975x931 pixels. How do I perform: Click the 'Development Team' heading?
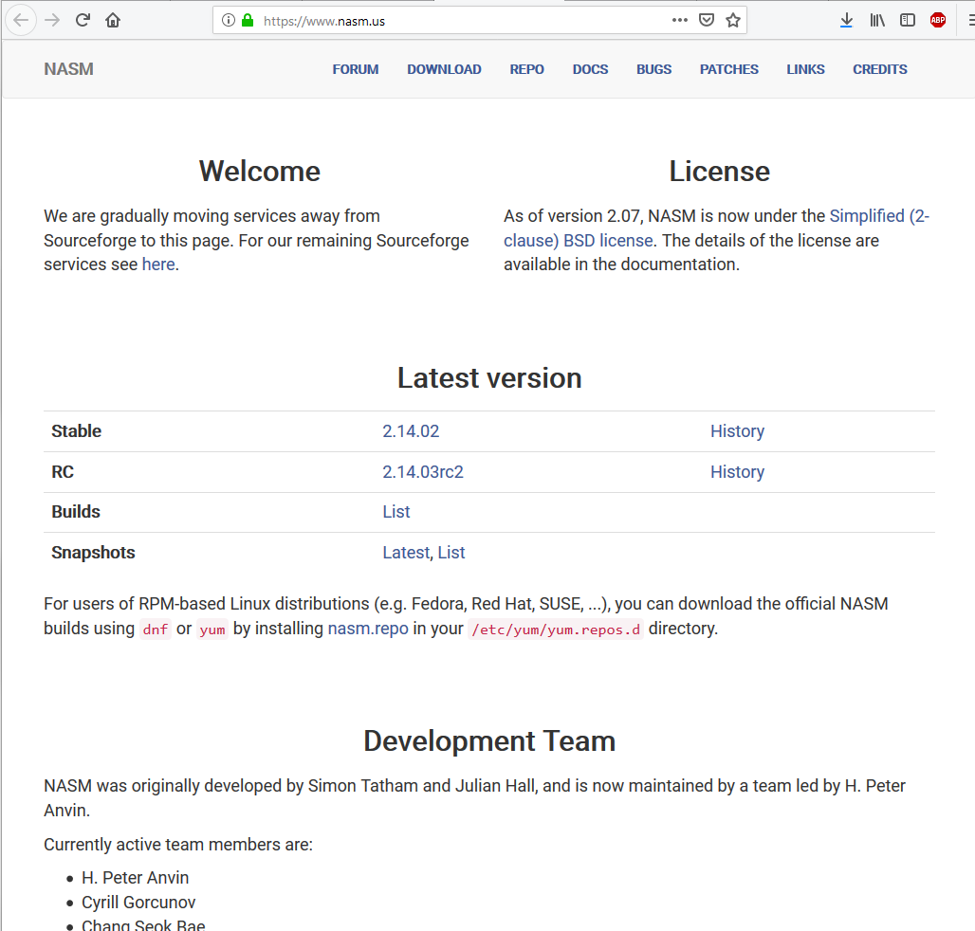[489, 741]
